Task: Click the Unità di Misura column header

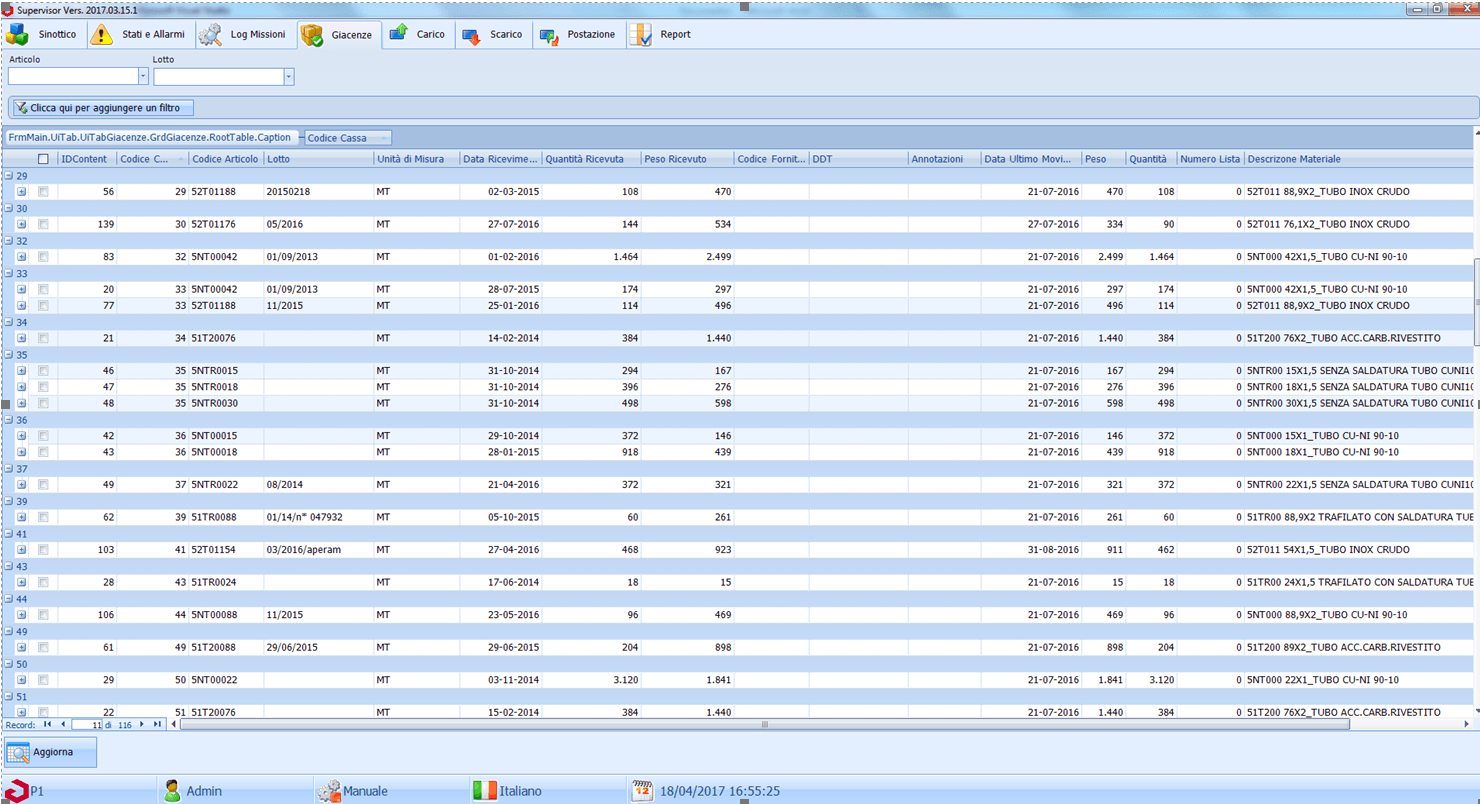Action: [416, 159]
